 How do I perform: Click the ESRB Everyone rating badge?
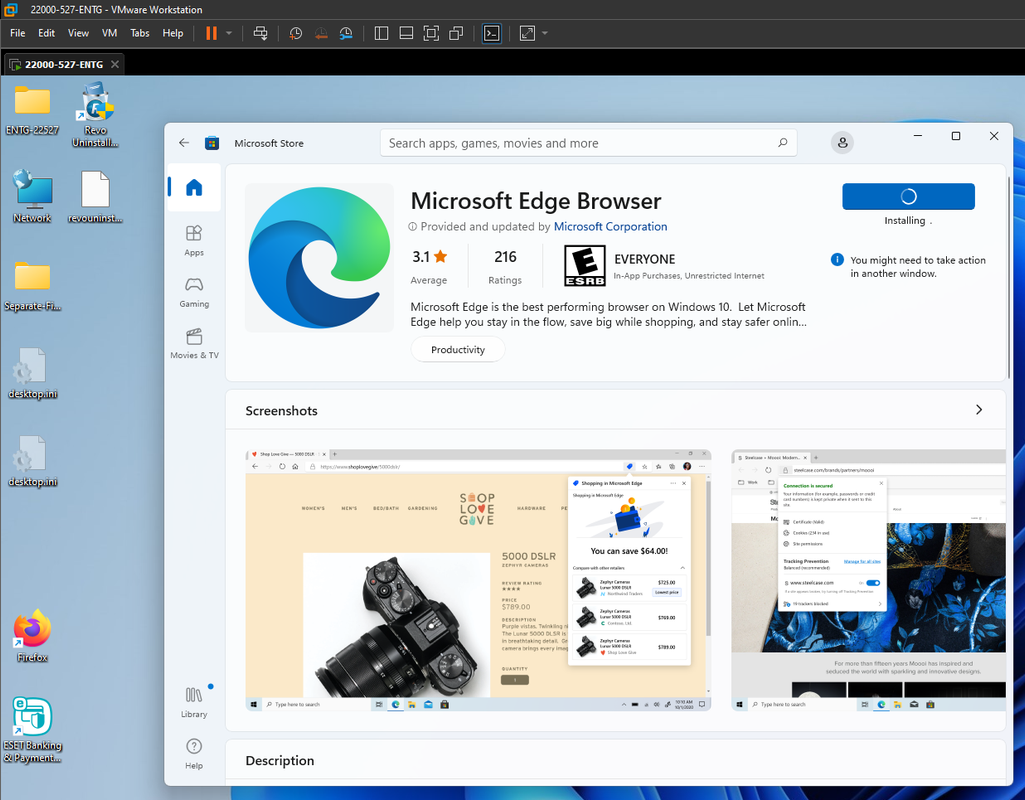click(x=584, y=265)
